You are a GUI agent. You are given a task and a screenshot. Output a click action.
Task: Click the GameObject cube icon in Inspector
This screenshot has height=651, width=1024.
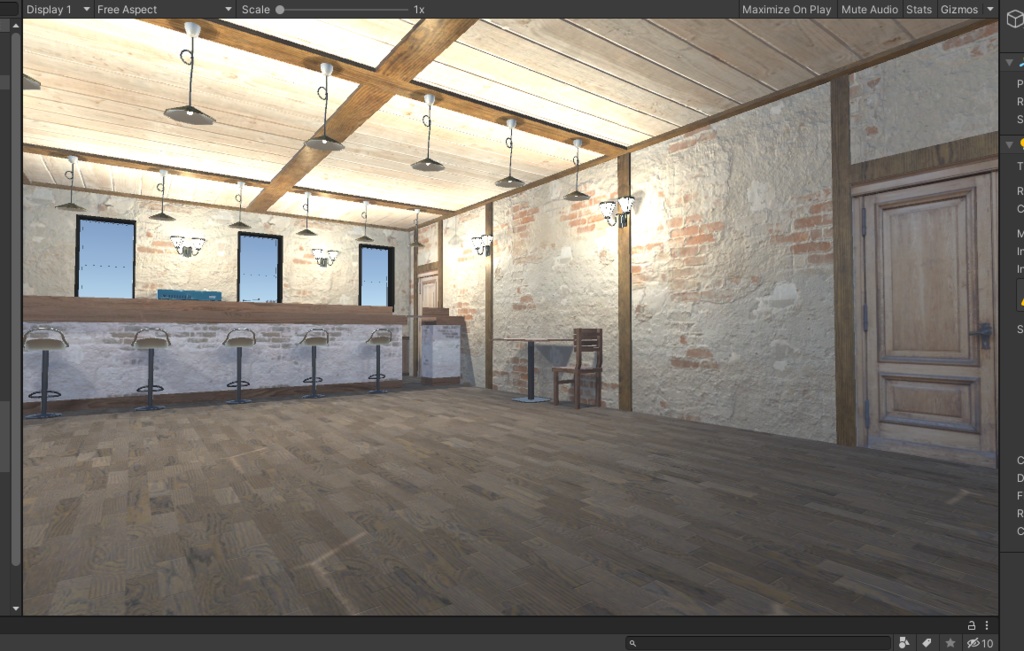click(x=1015, y=19)
